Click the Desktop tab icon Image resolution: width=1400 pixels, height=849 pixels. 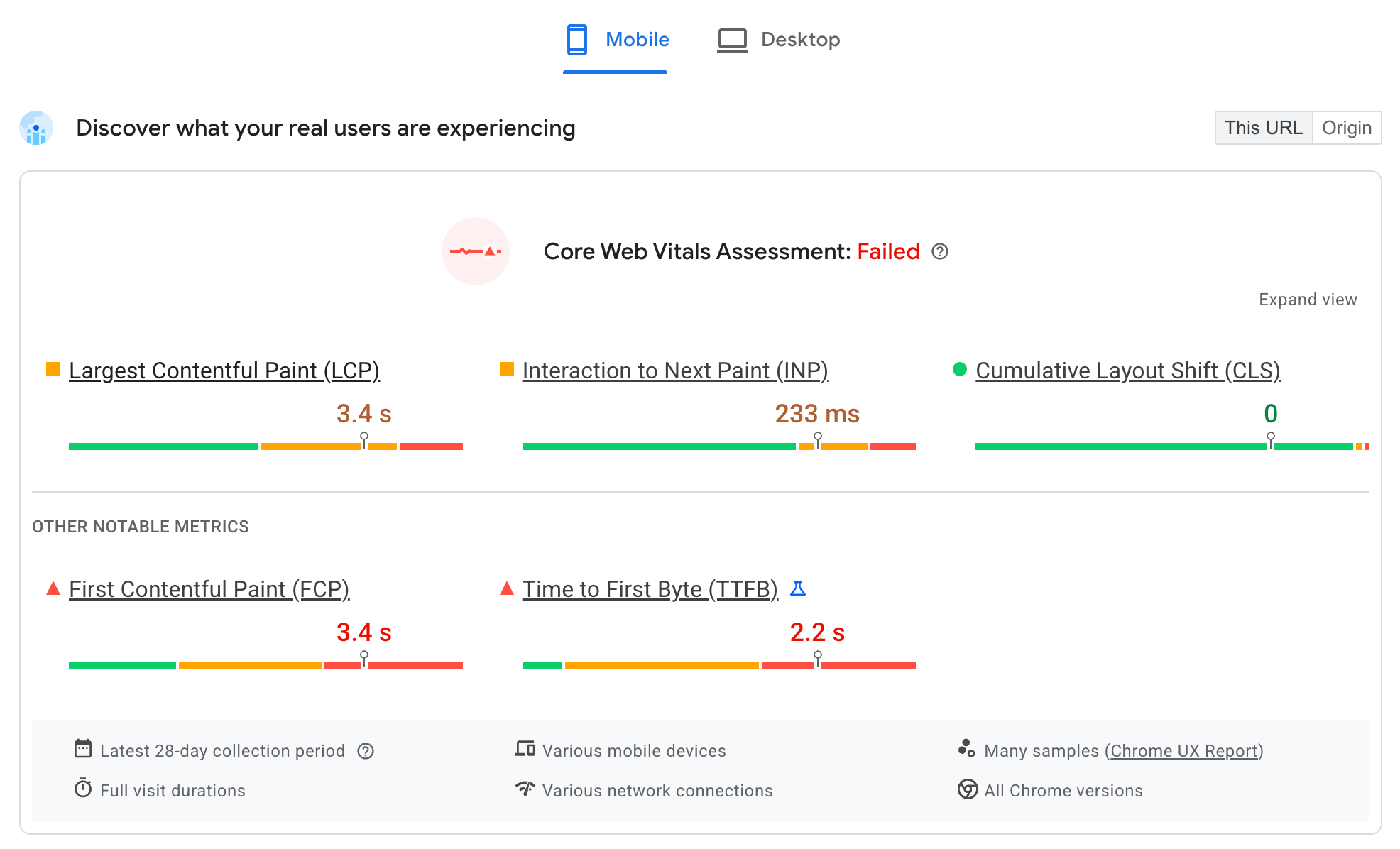pos(731,39)
